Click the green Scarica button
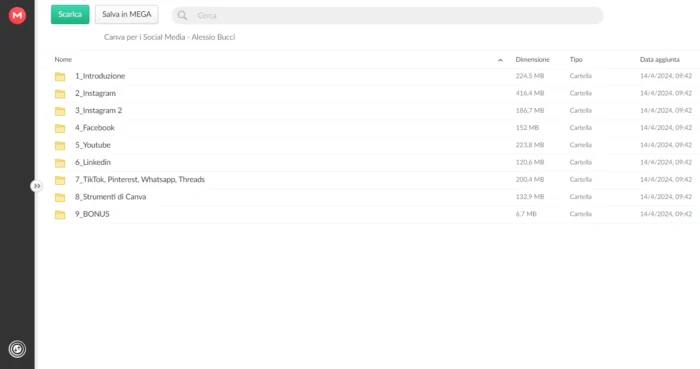 click(x=70, y=14)
